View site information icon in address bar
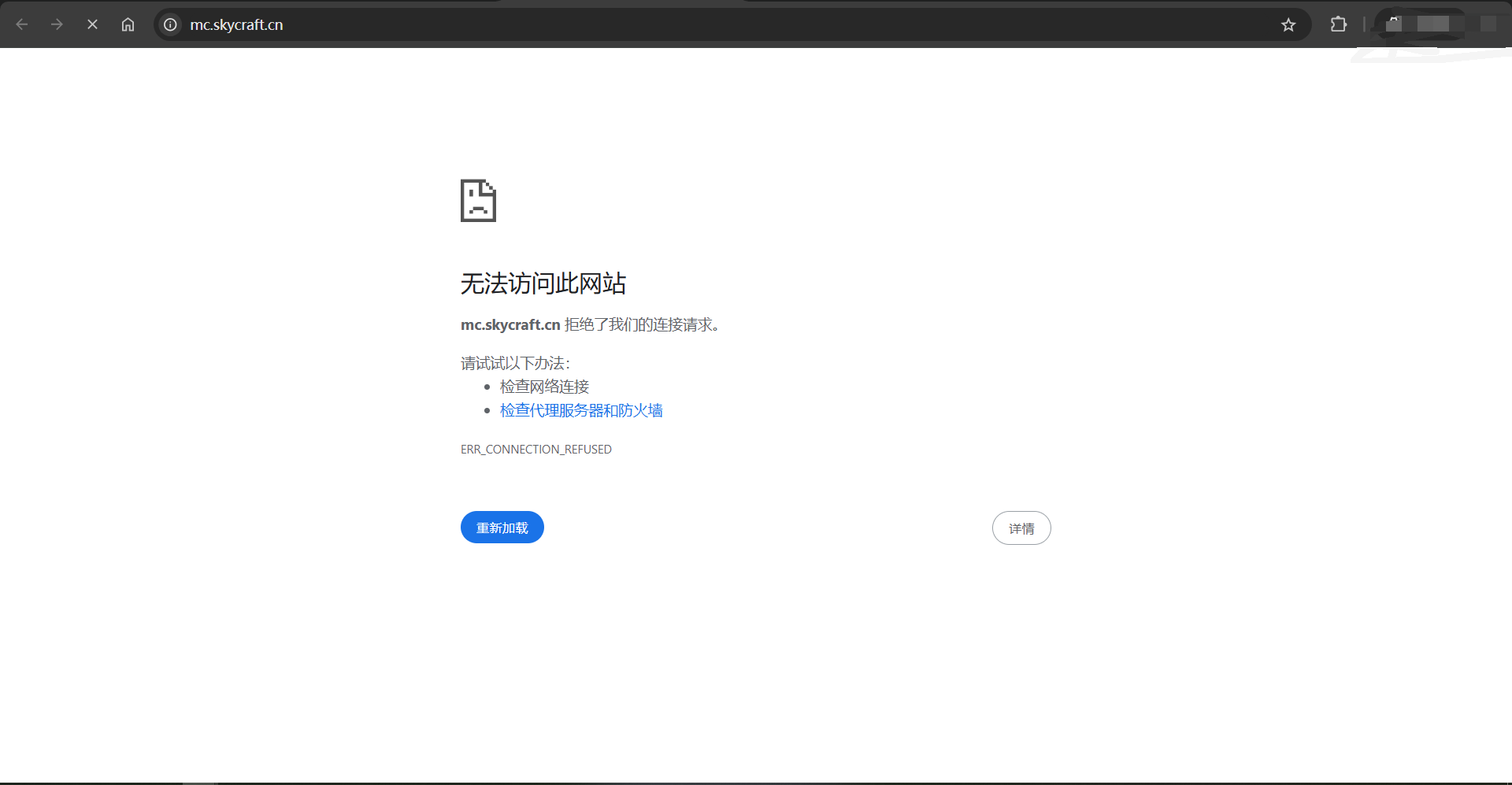The image size is (1512, 785). coord(170,24)
